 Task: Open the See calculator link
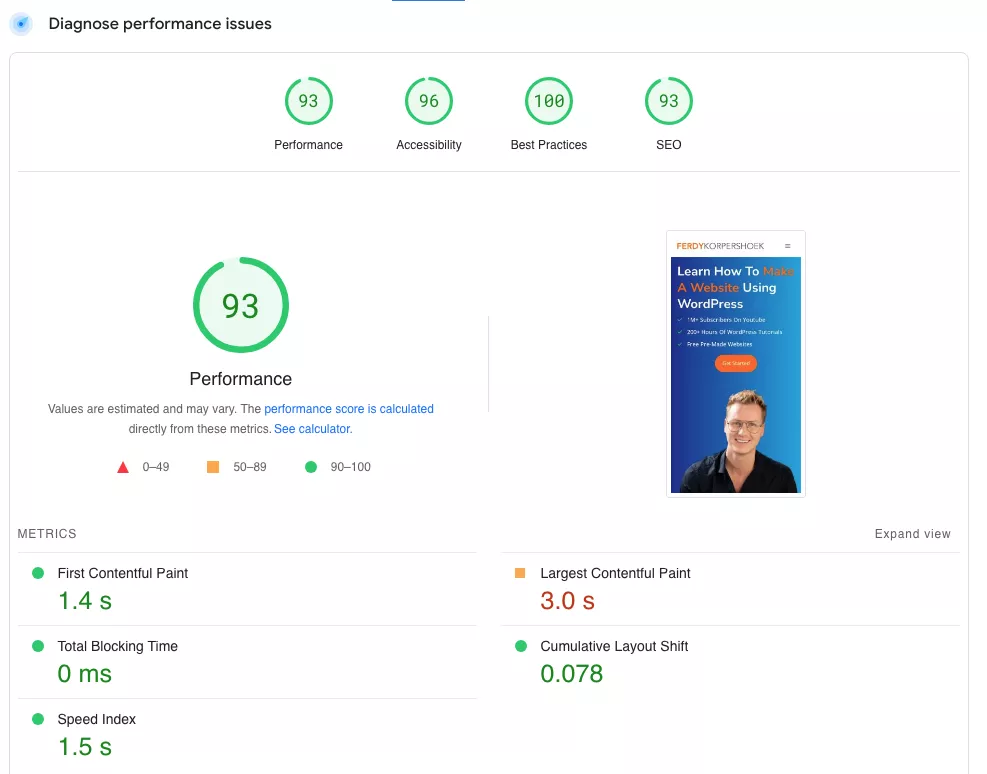(x=312, y=428)
